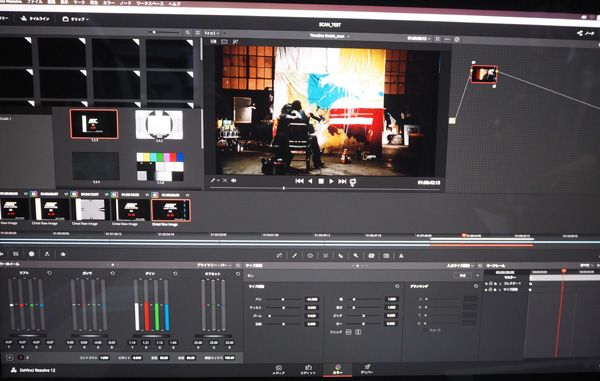Open the Curves palette icon
The image size is (600, 381).
279,256
